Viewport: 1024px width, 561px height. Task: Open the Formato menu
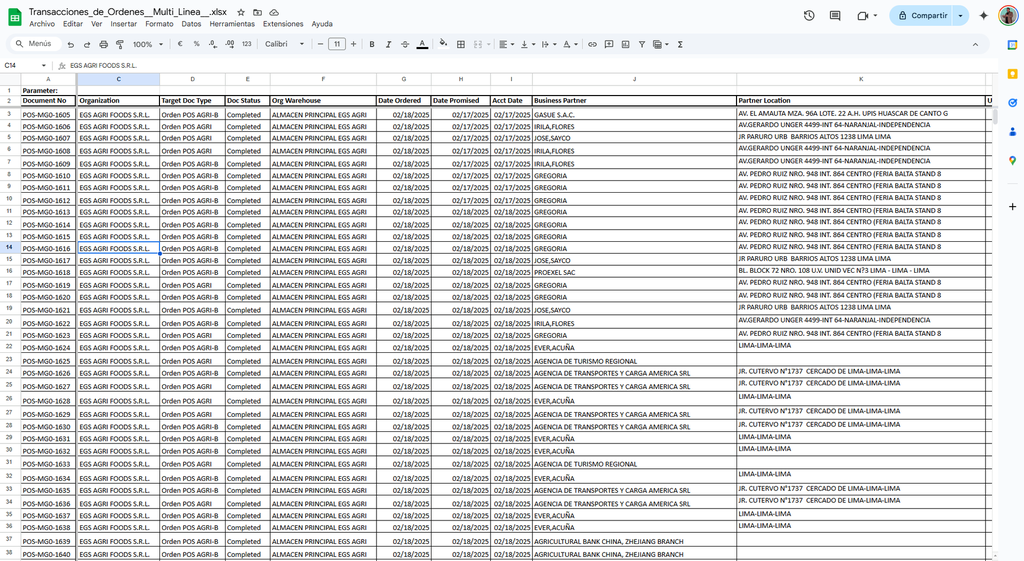point(159,24)
